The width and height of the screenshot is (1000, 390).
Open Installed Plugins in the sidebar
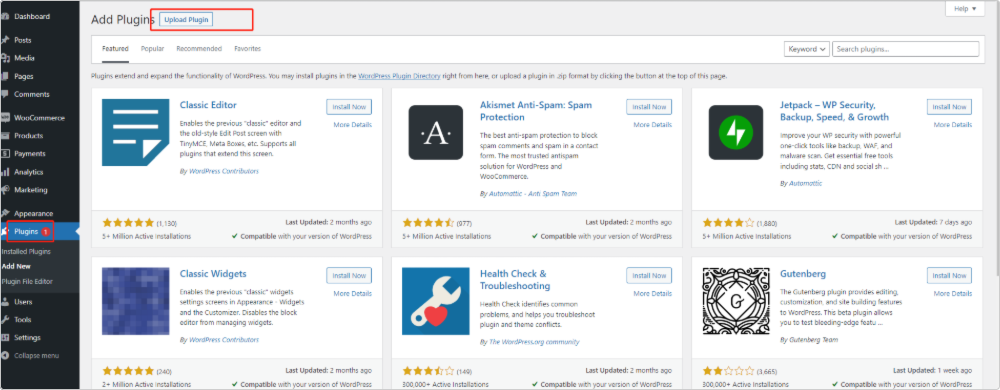[26, 252]
